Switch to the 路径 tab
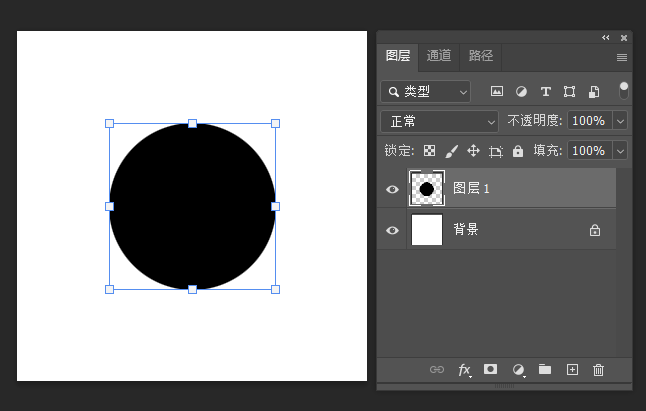The height and width of the screenshot is (411, 646). point(481,56)
